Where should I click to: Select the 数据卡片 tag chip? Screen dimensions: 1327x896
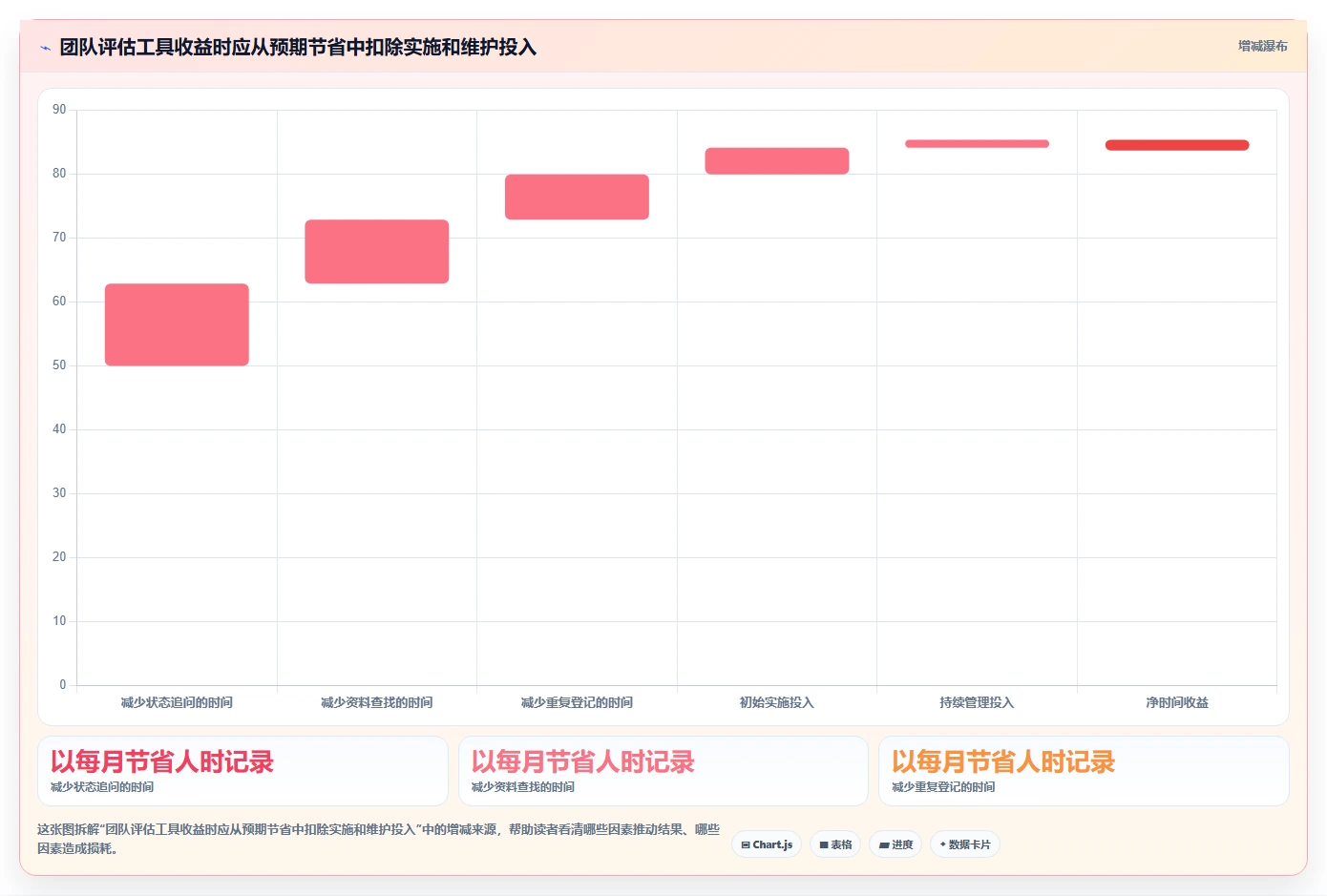964,844
